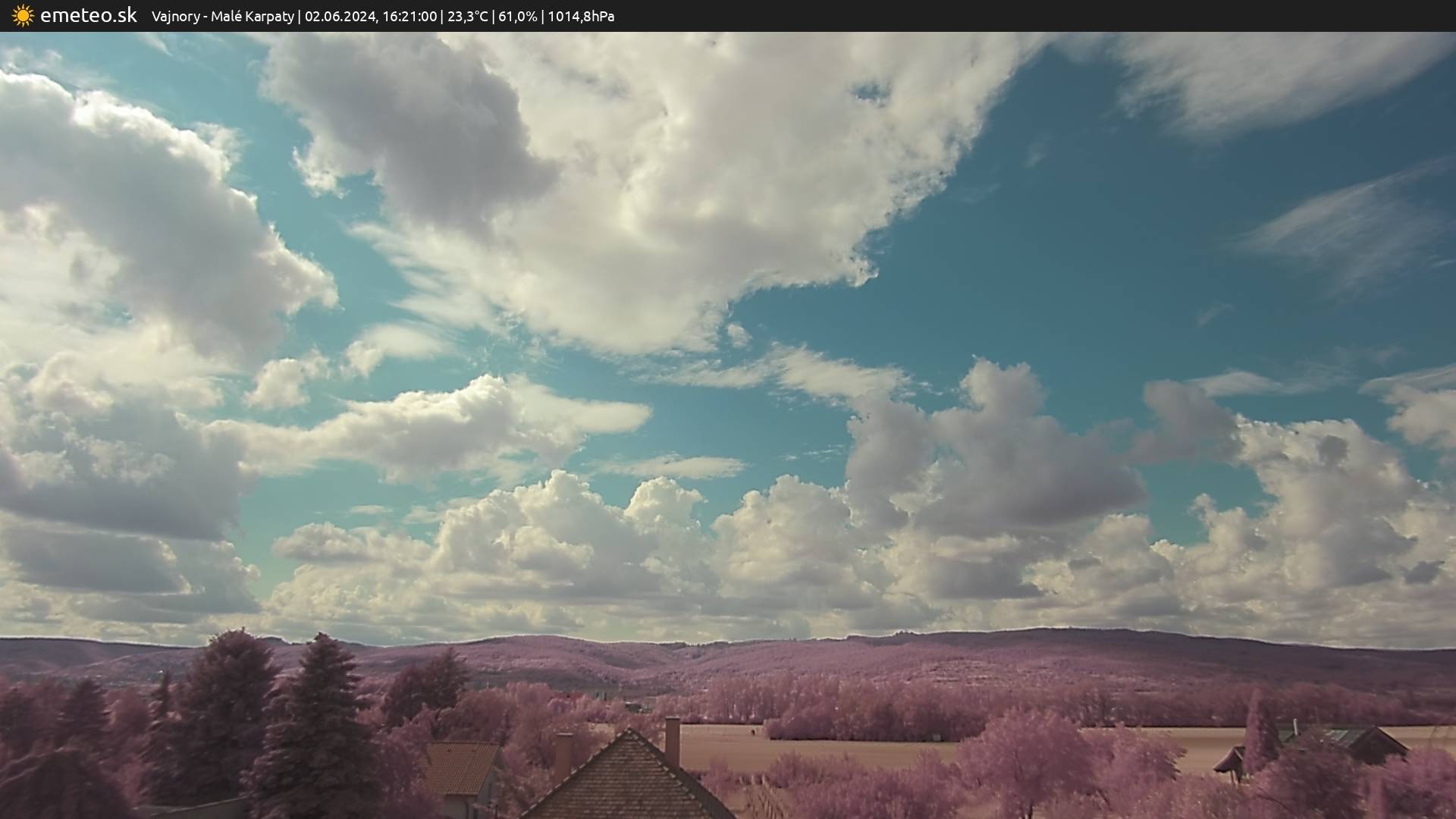The height and width of the screenshot is (819, 1456).
Task: Click the right chimney on the center roof
Action: (x=672, y=741)
